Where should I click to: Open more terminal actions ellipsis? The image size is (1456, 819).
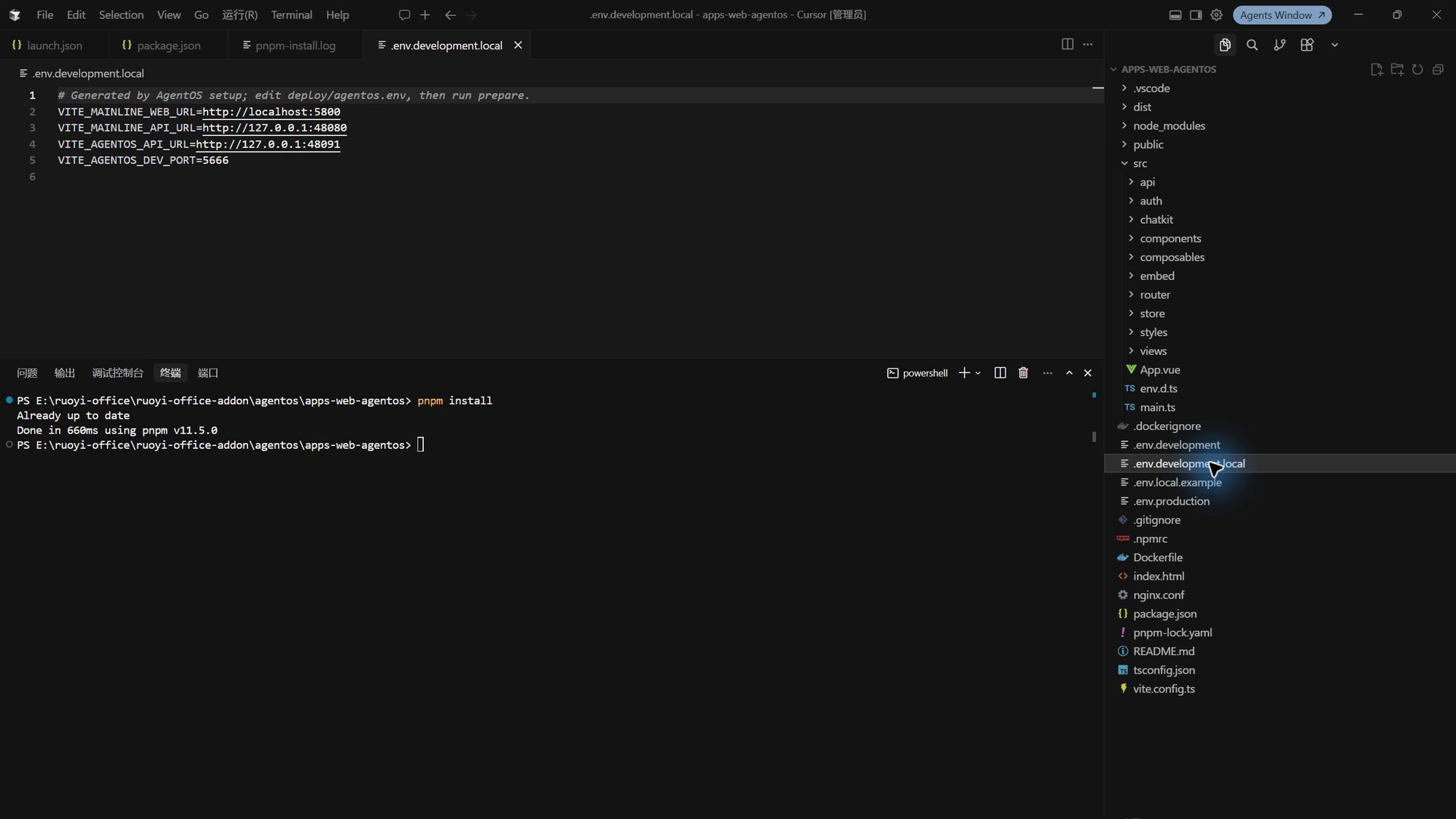(1047, 373)
